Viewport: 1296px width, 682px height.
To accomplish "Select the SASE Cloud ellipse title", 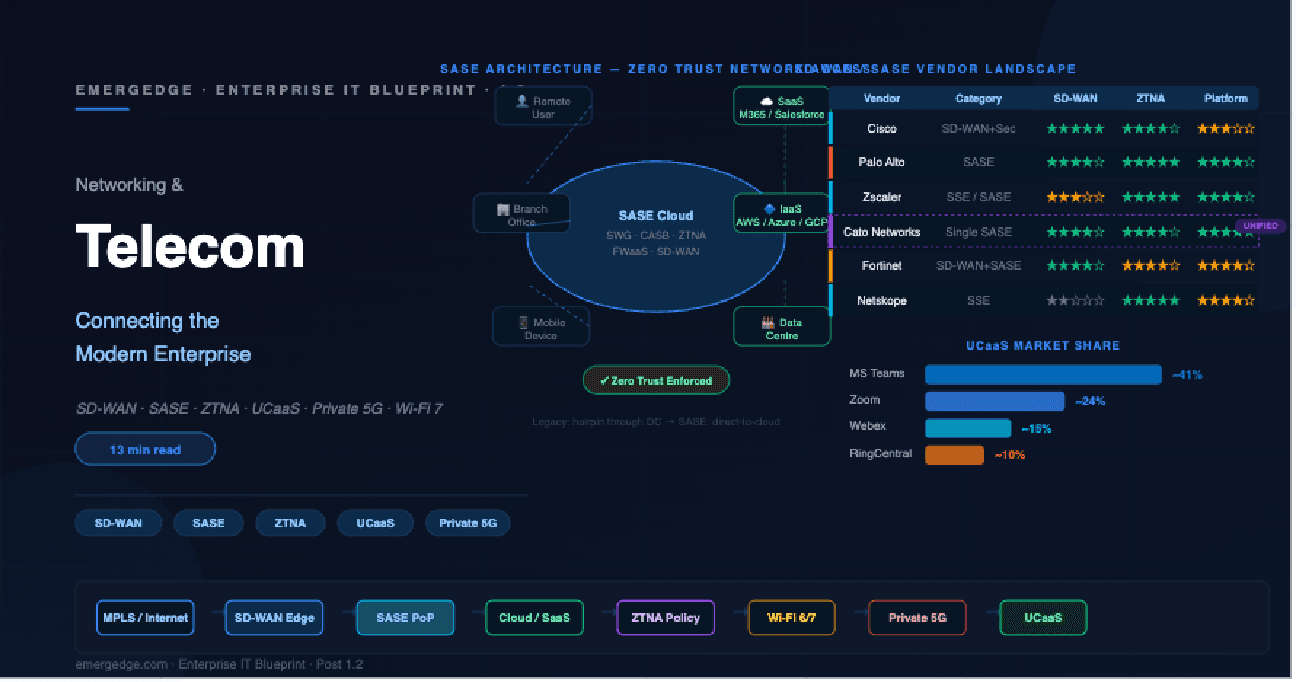I will tap(656, 216).
